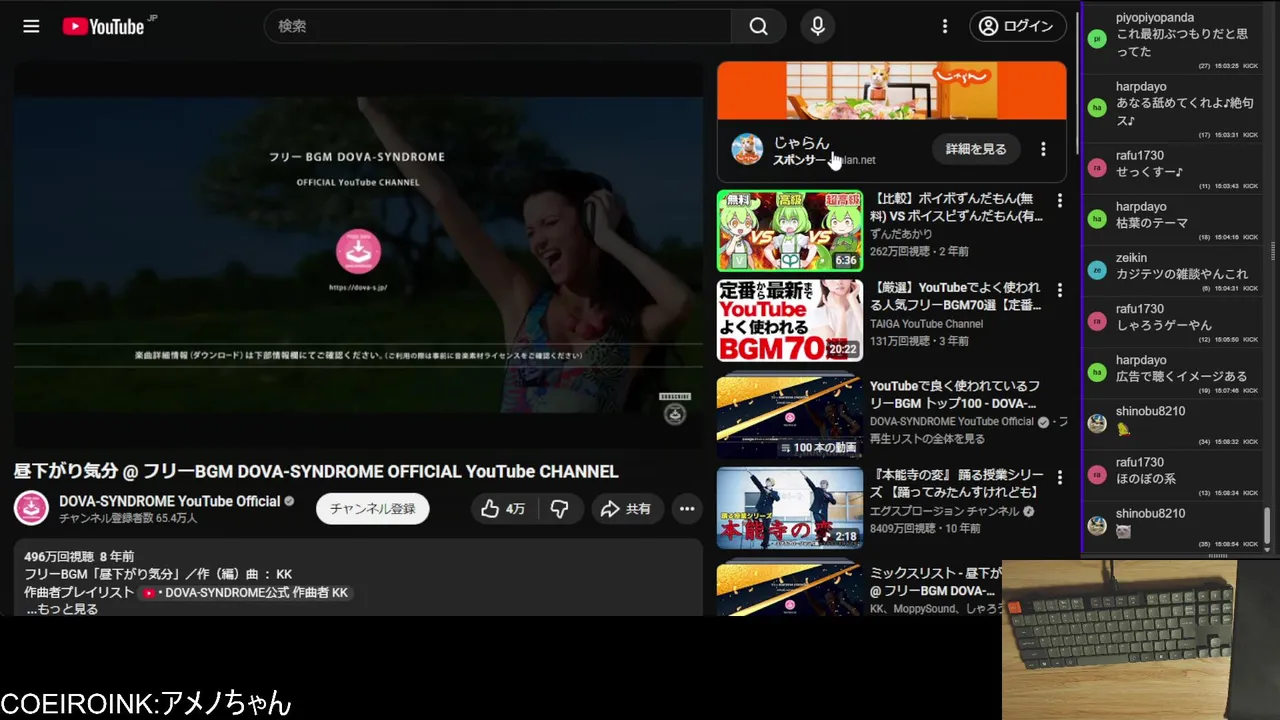Click the COEIROINK:アメノちゃん caption
Screen dimensions: 1280x720
tap(146, 702)
